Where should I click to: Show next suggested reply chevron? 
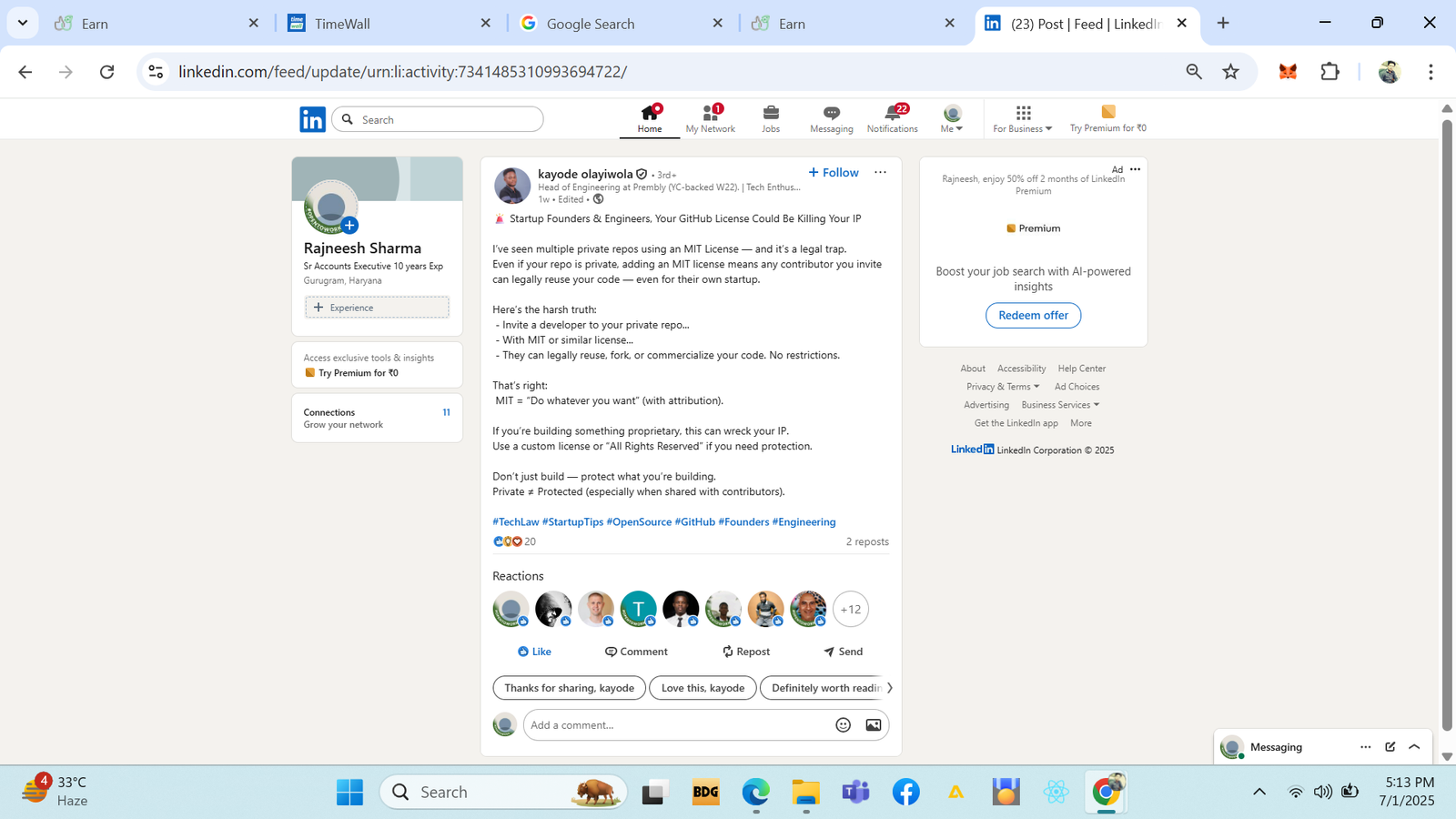click(890, 688)
